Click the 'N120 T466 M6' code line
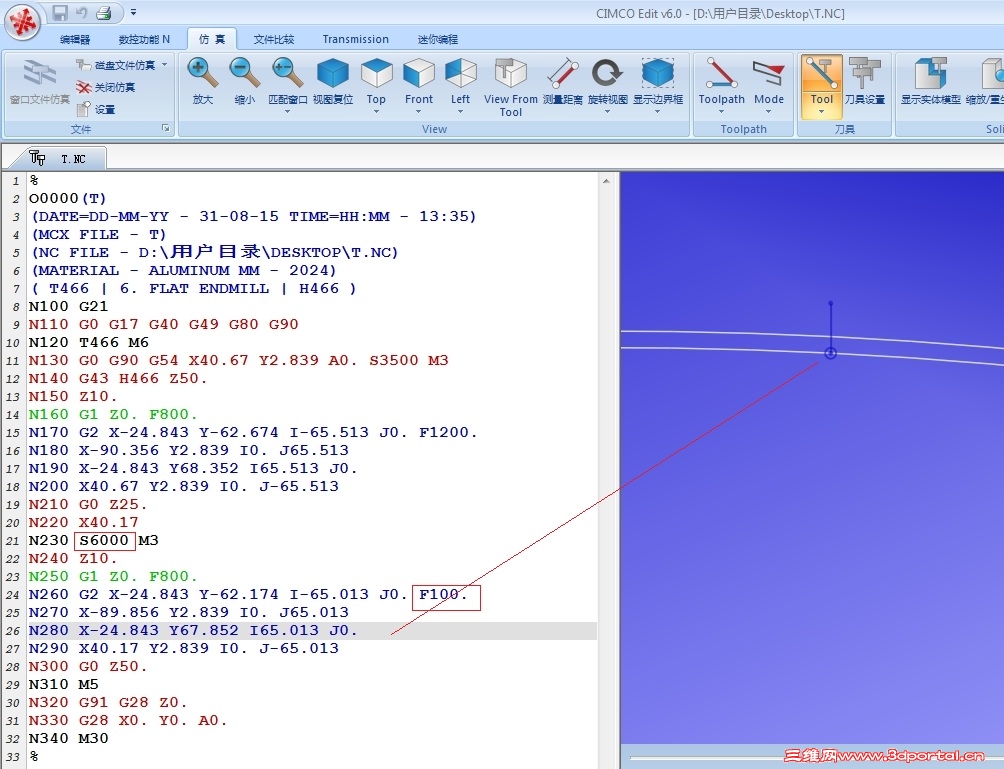Screen dimensions: 1004x769 [88, 343]
